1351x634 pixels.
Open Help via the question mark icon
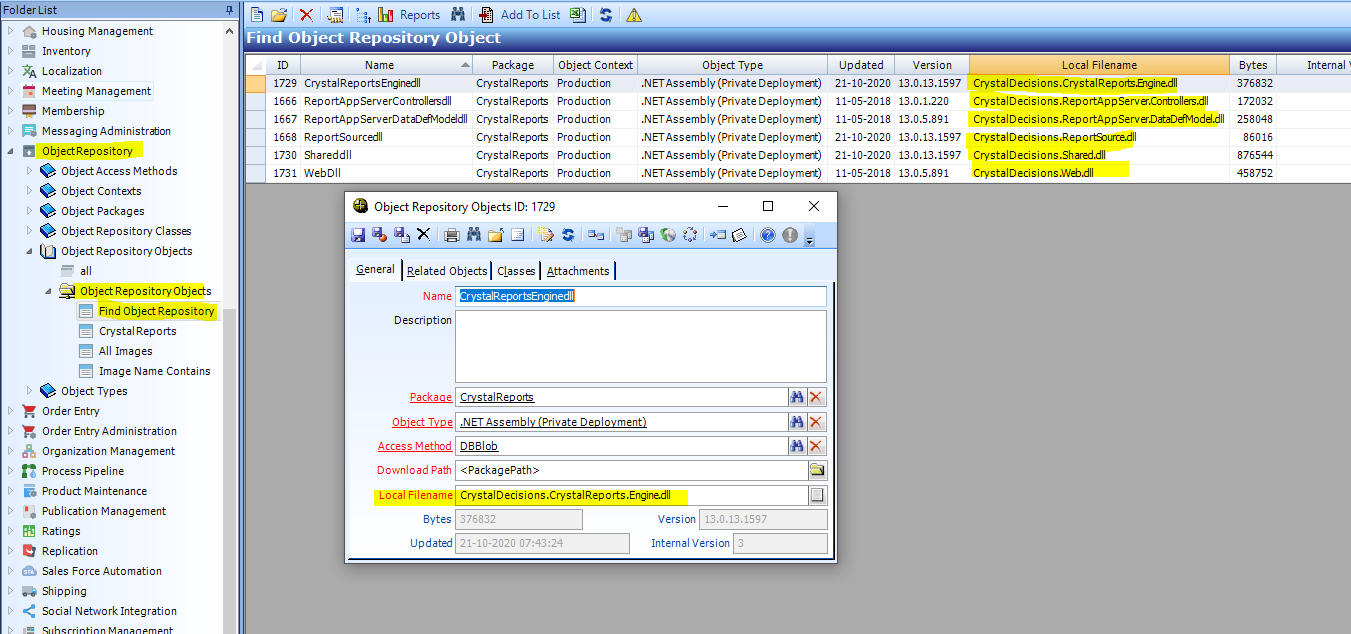pos(767,235)
